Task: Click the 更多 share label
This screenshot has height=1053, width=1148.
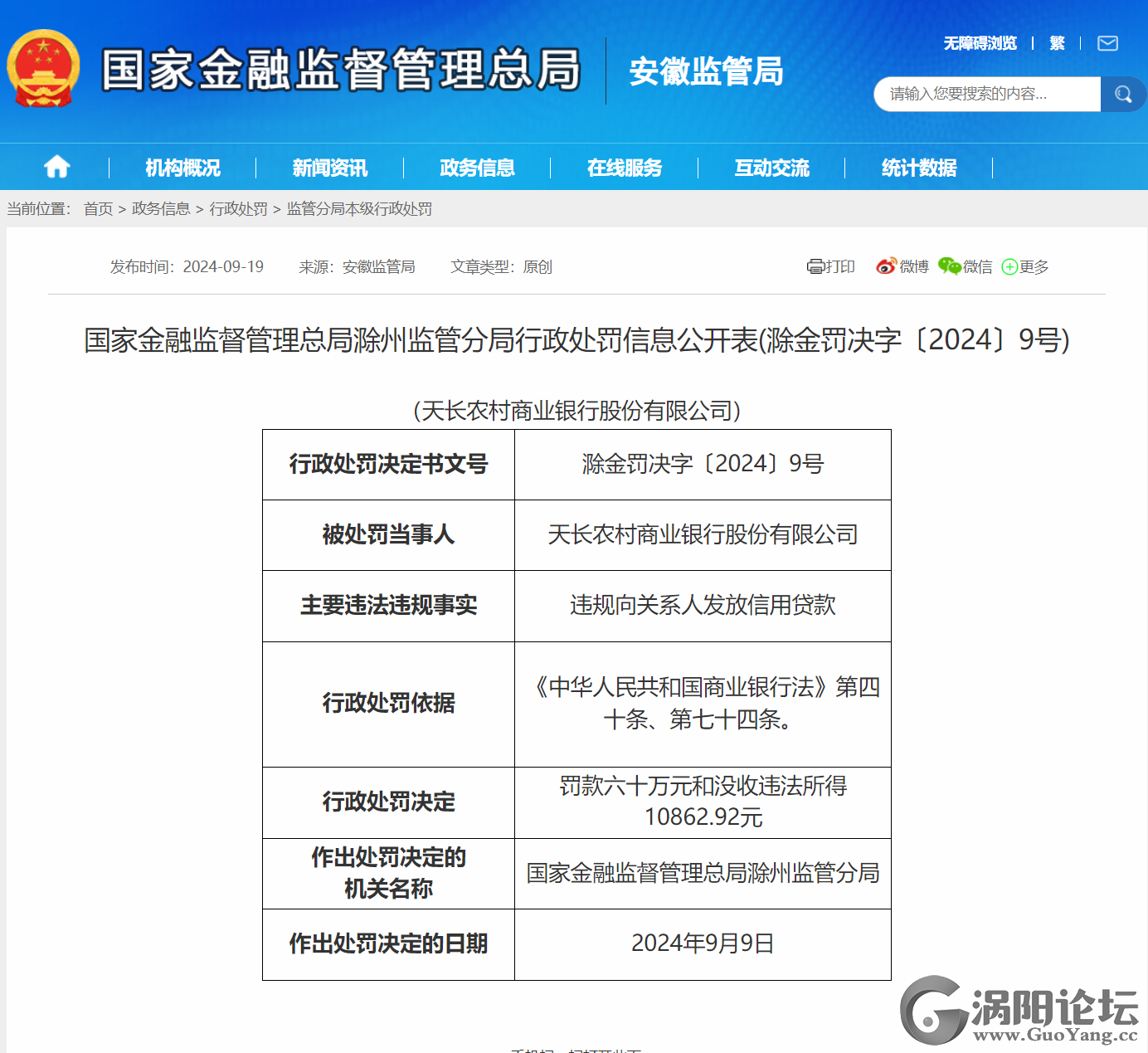Action: click(1034, 266)
